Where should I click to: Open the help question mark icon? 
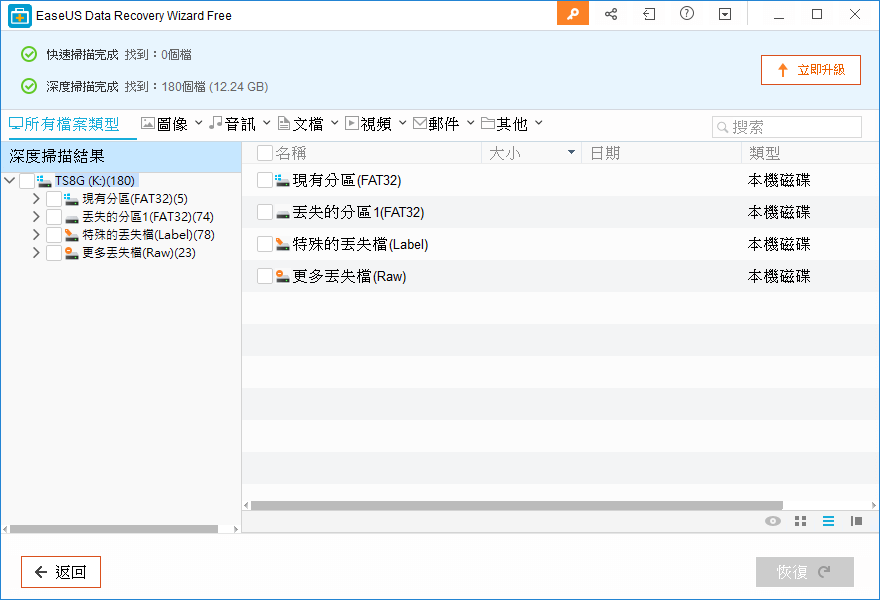click(687, 14)
